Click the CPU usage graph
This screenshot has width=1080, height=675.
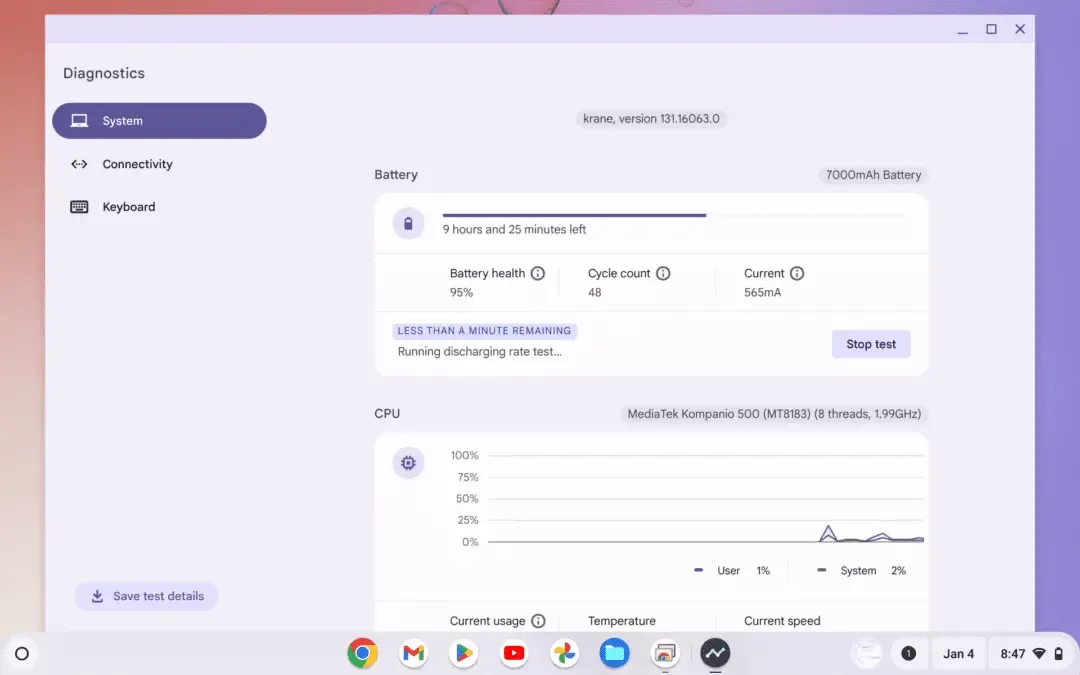(706, 499)
